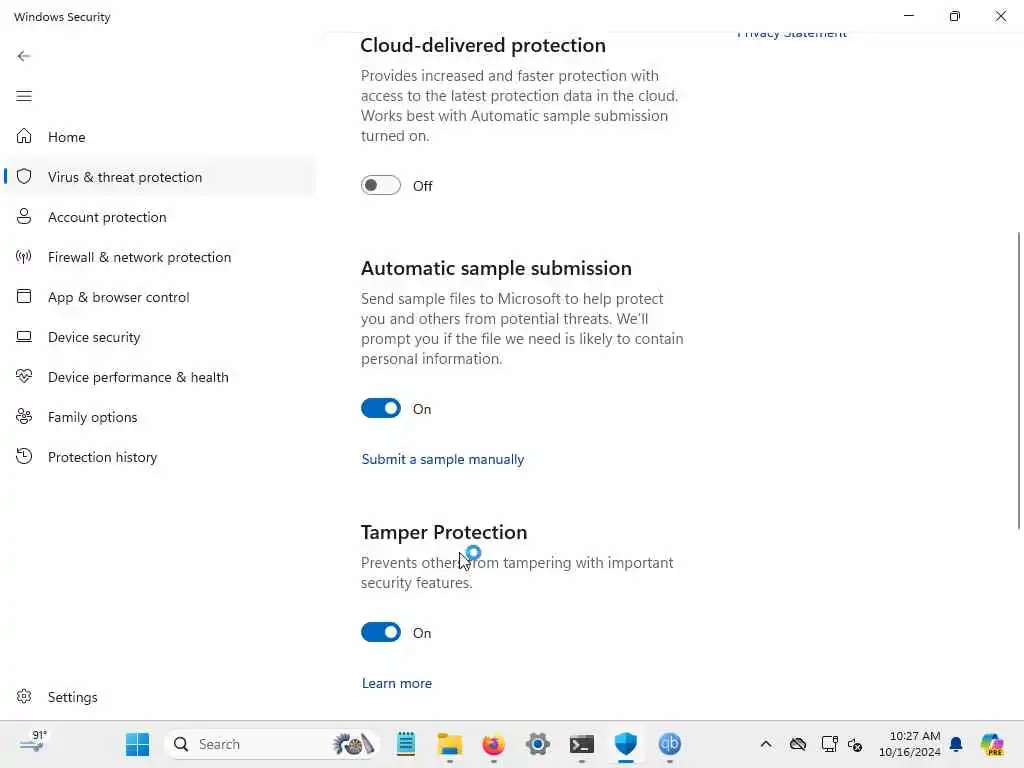Click Submit a sample manually link
1024x768 pixels.
443,459
